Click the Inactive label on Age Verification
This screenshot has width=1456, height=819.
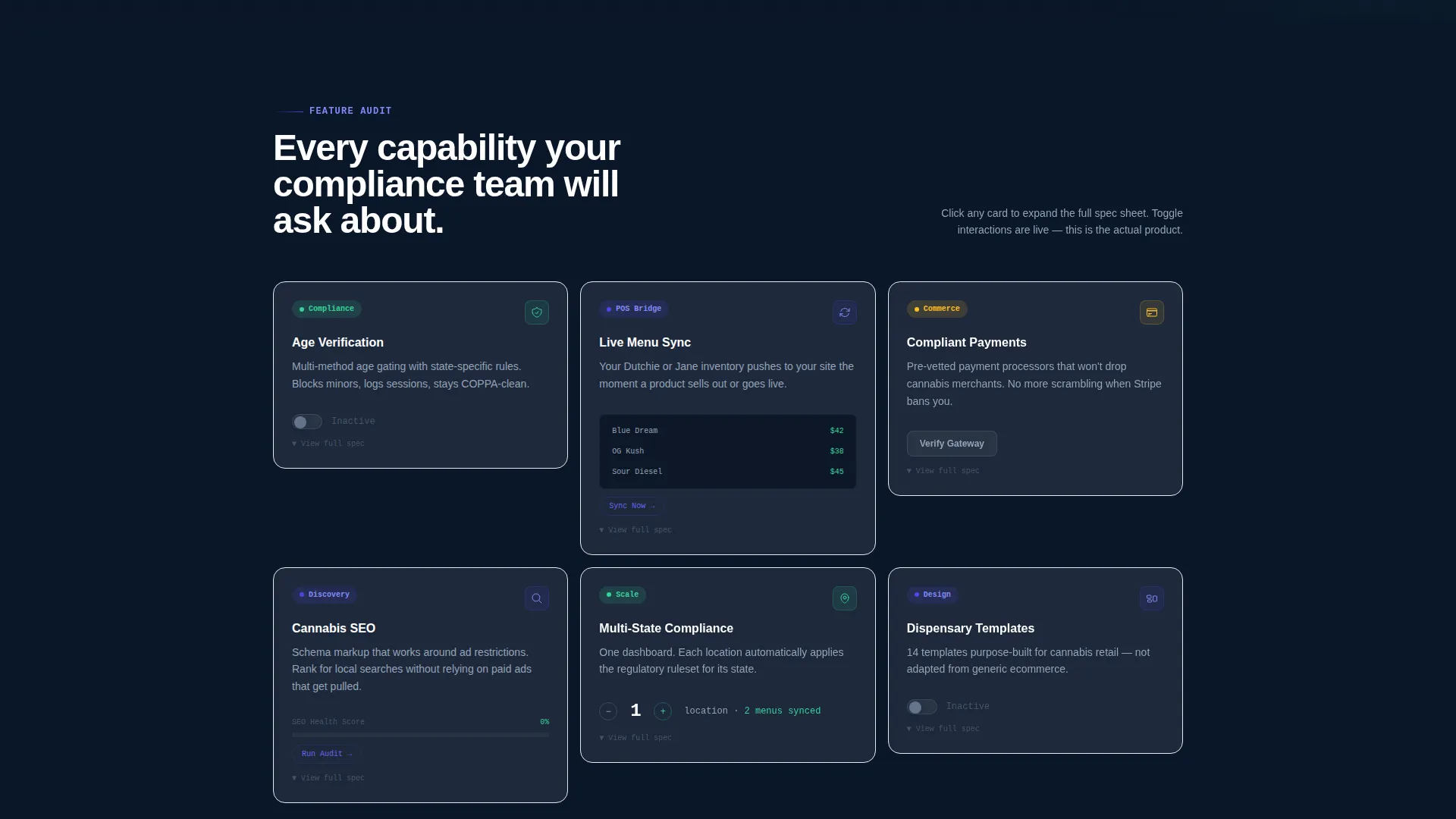pos(353,422)
